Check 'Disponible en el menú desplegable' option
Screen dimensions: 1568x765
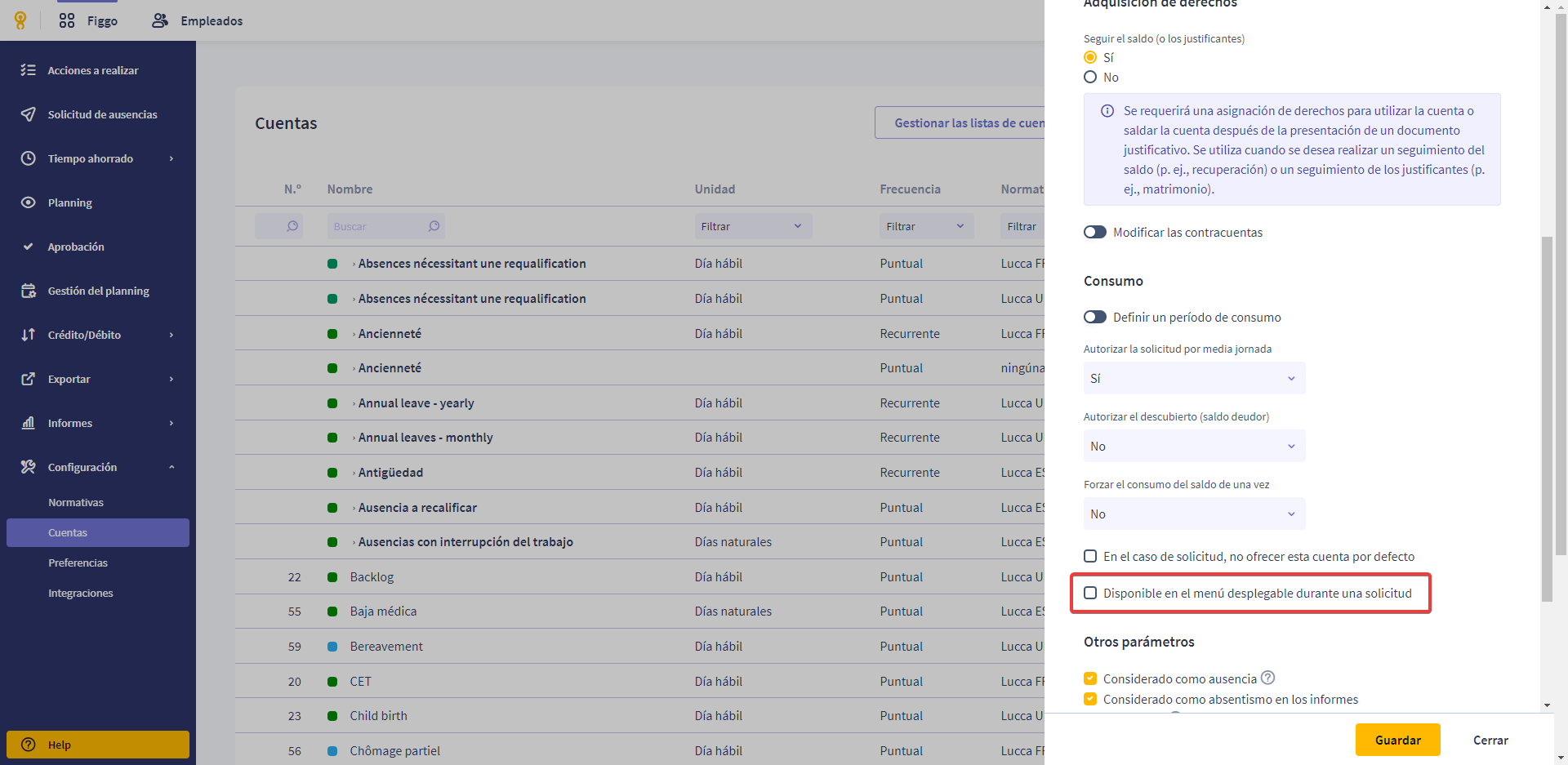click(1090, 593)
